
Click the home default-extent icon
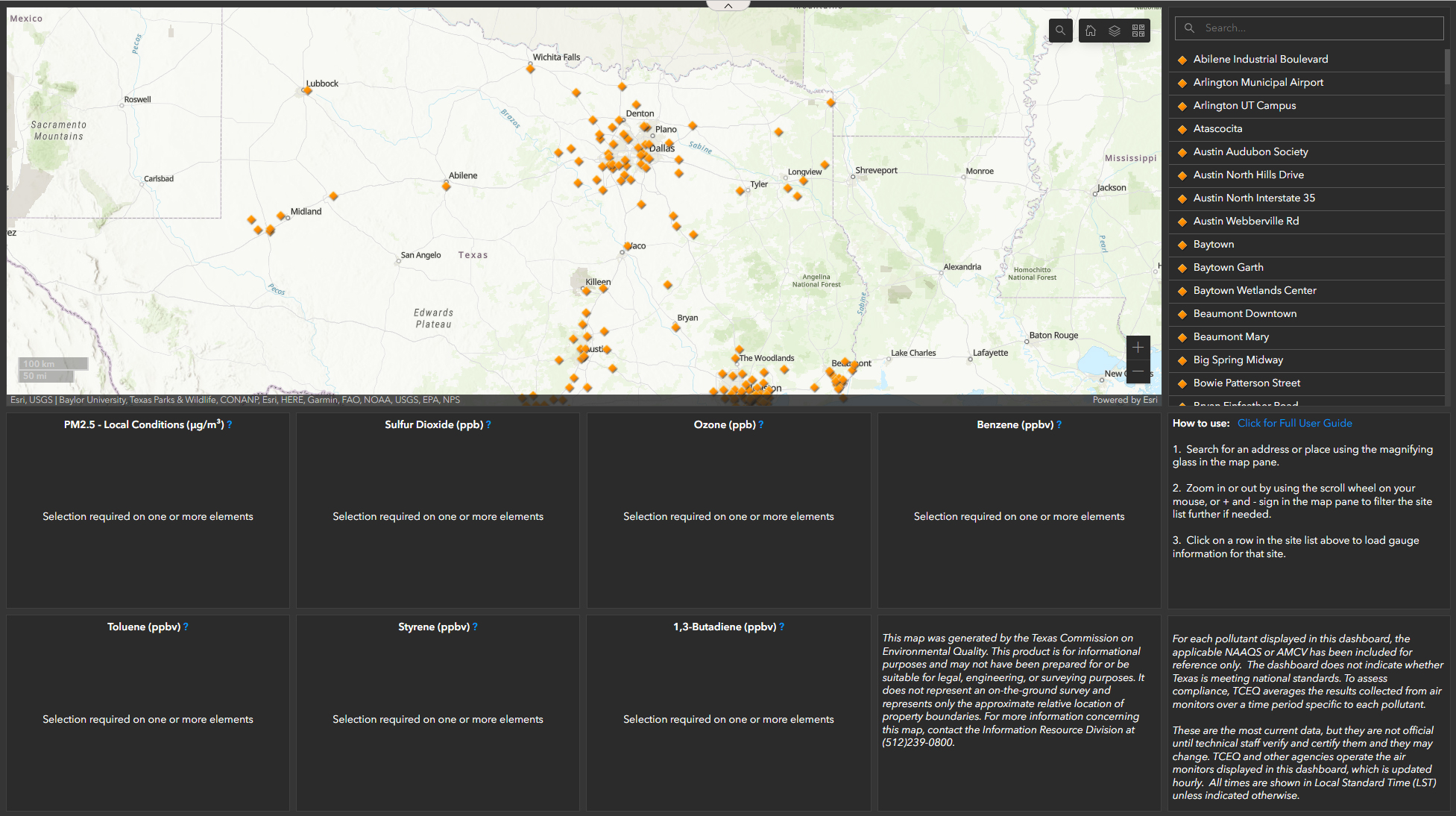click(x=1091, y=31)
